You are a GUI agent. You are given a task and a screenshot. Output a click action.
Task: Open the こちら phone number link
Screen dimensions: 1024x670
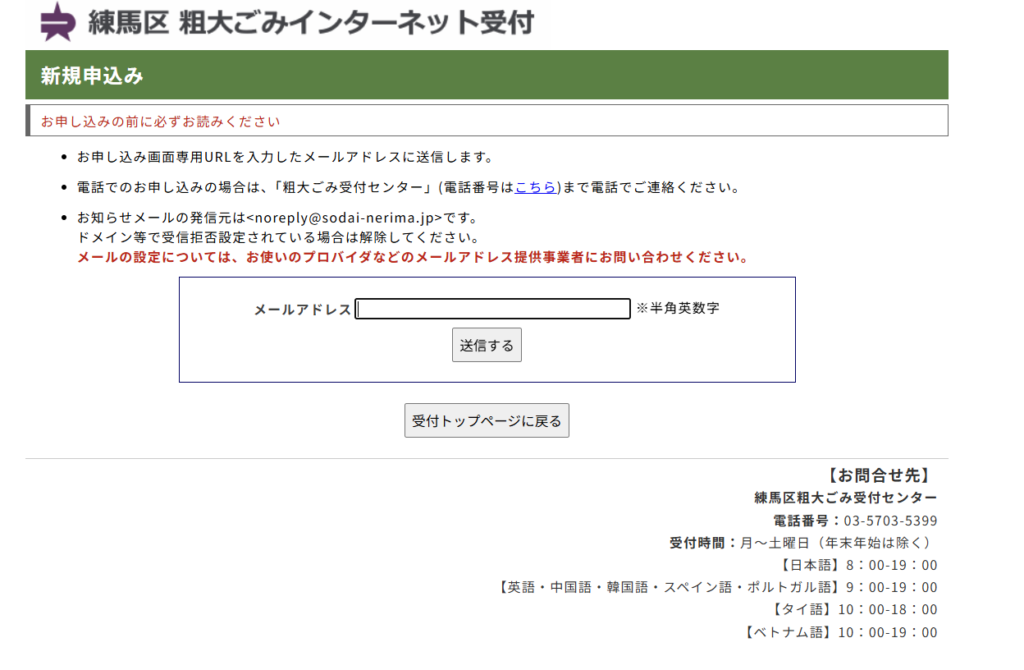click(535, 187)
